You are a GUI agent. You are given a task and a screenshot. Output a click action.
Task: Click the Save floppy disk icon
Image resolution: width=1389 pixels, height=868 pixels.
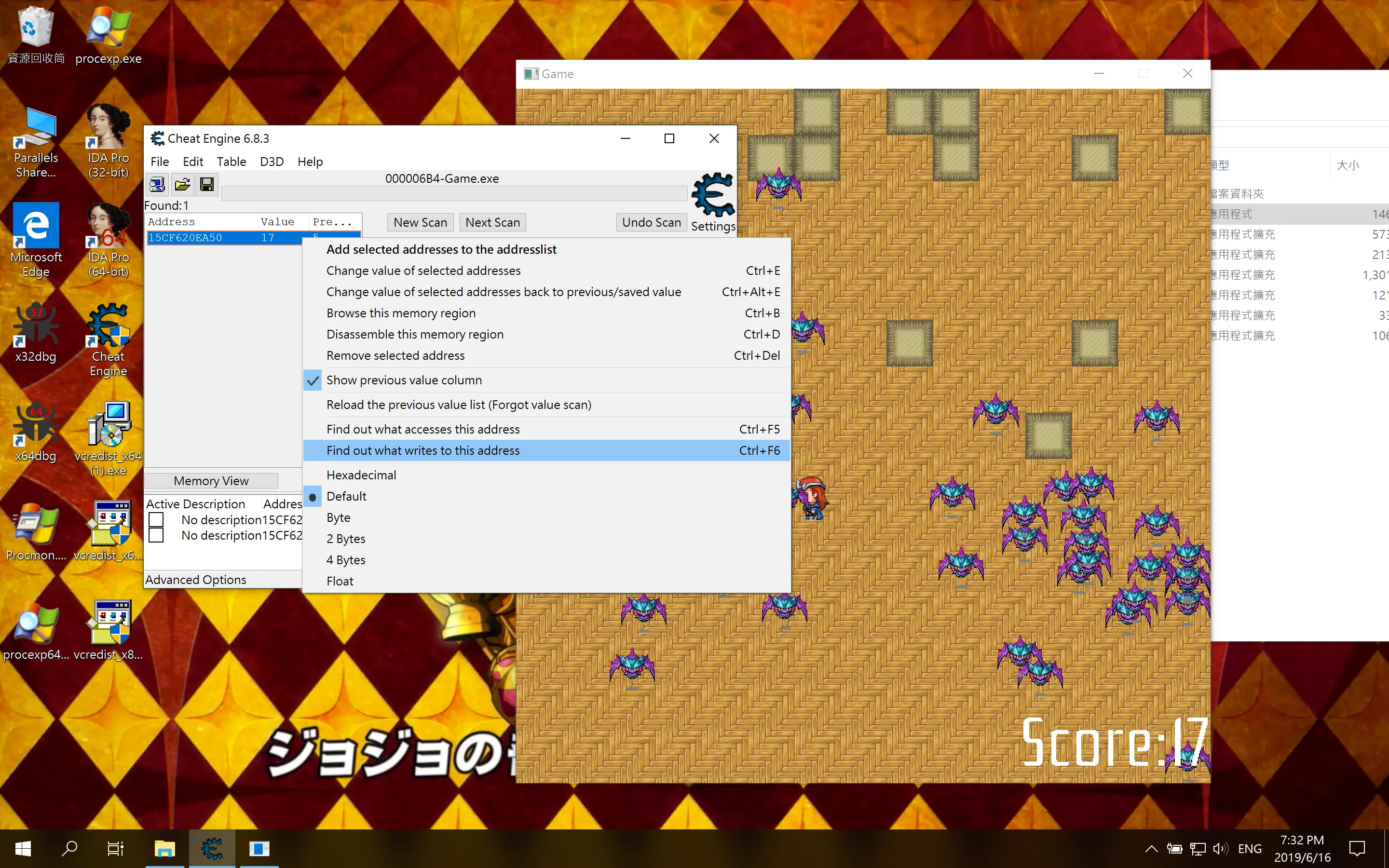click(x=206, y=184)
